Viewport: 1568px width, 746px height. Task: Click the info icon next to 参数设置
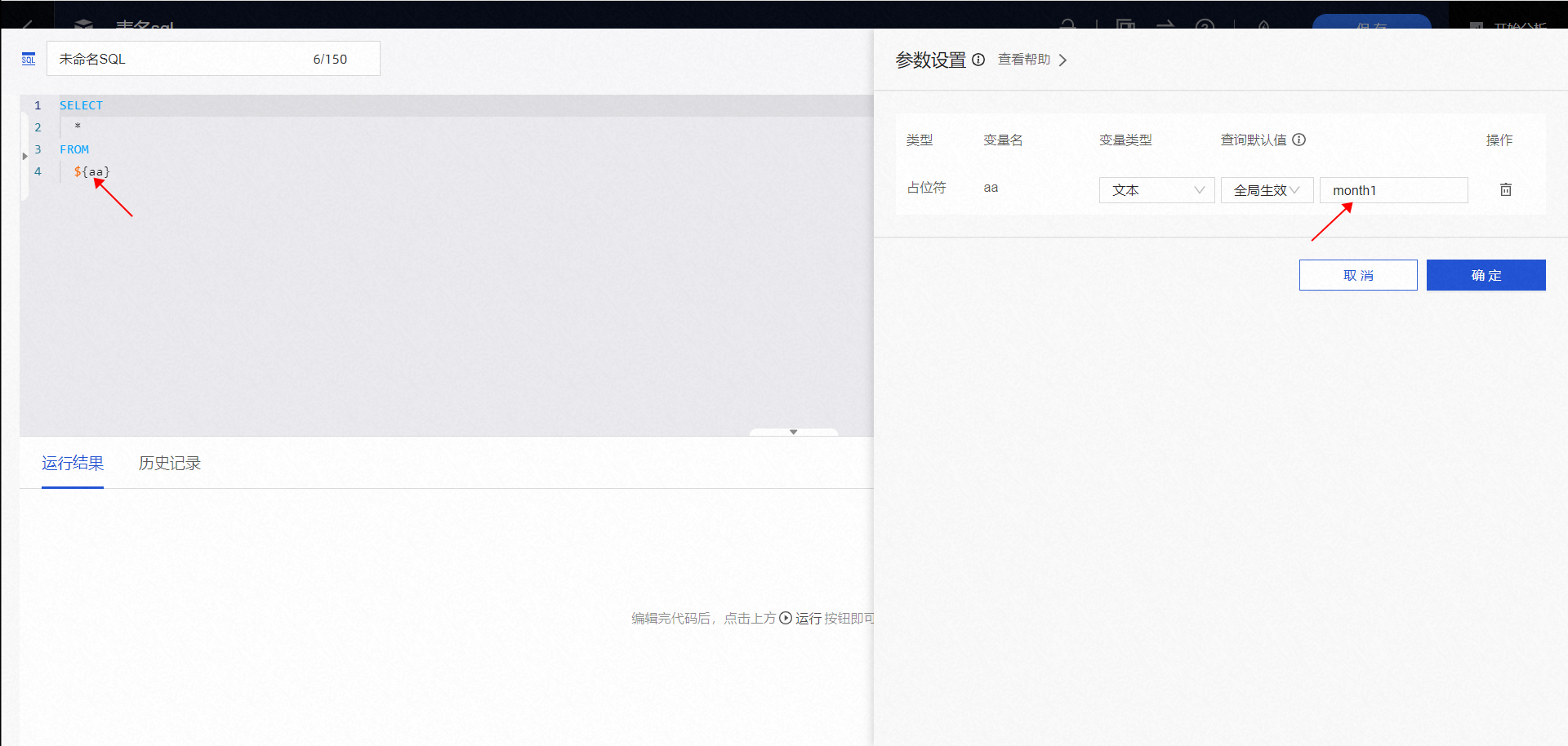click(x=978, y=60)
